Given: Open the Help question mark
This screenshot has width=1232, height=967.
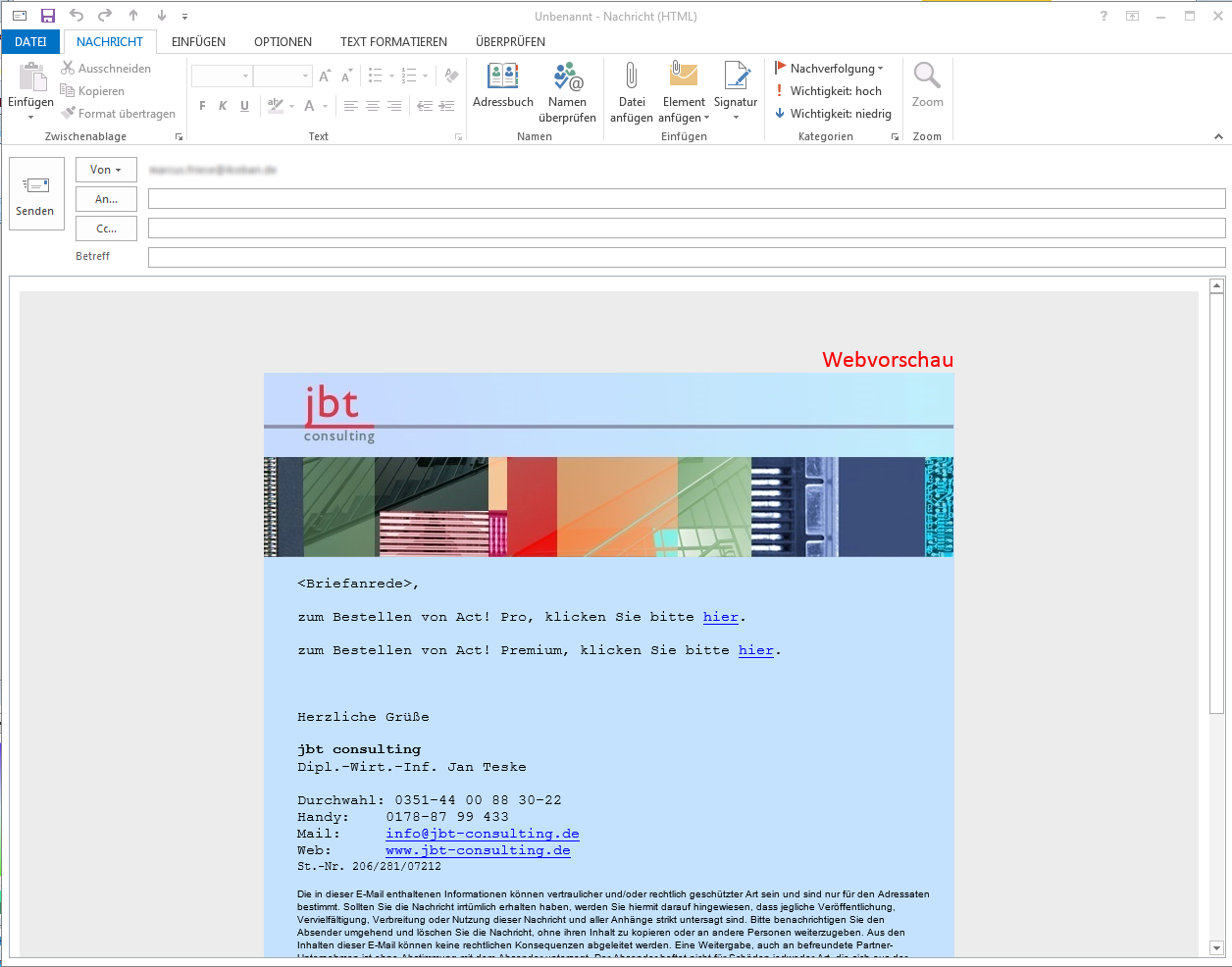Looking at the screenshot, I should (x=1104, y=16).
